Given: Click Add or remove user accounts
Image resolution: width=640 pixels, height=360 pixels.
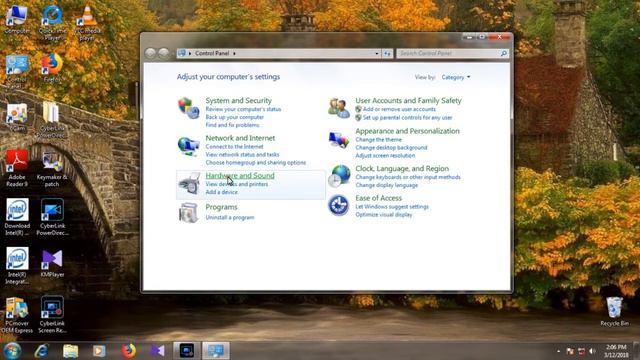Looking at the screenshot, I should [399, 109].
